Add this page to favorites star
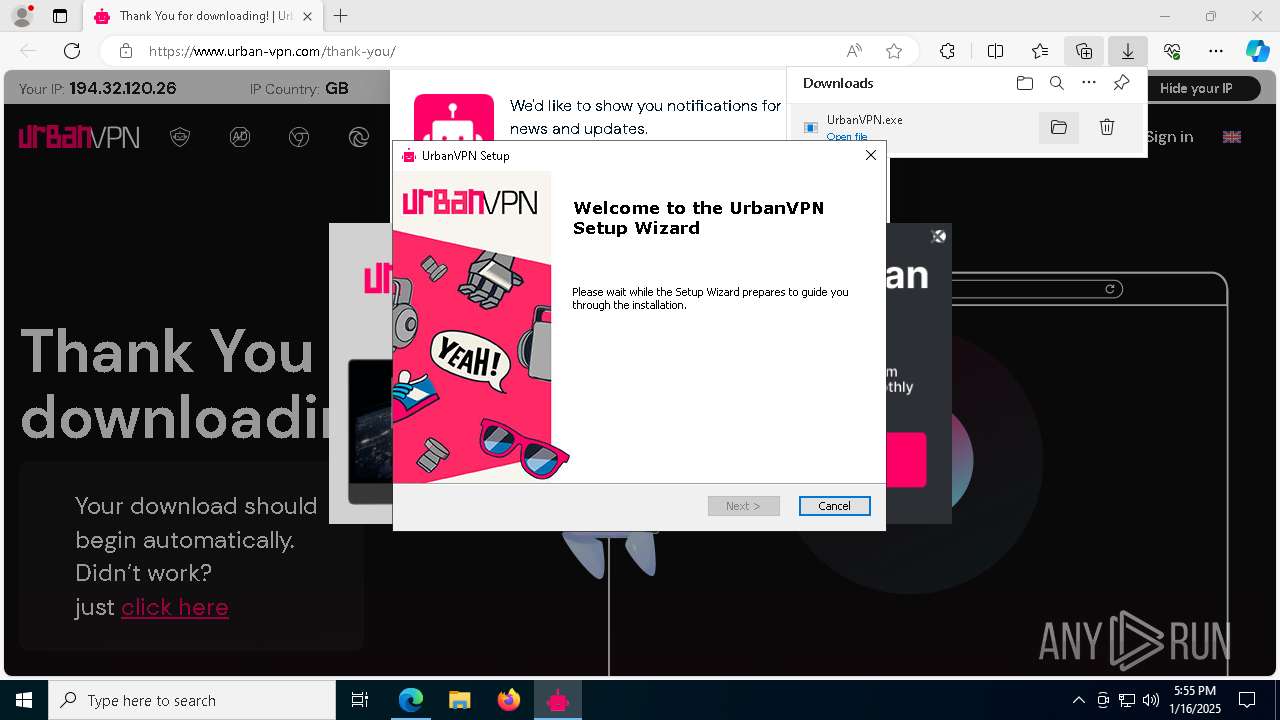Screen dimensions: 1280x720 (894, 51)
